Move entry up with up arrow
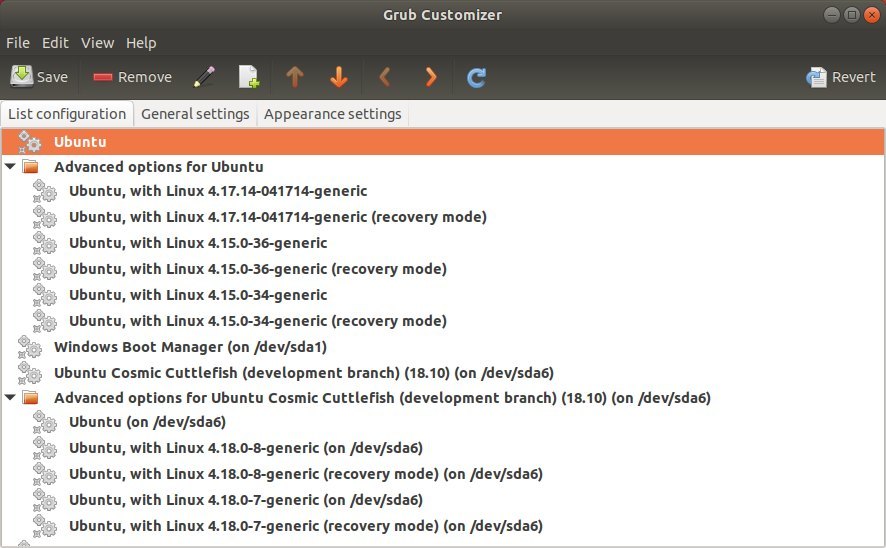Screen dimensions: 886x548 tap(294, 77)
